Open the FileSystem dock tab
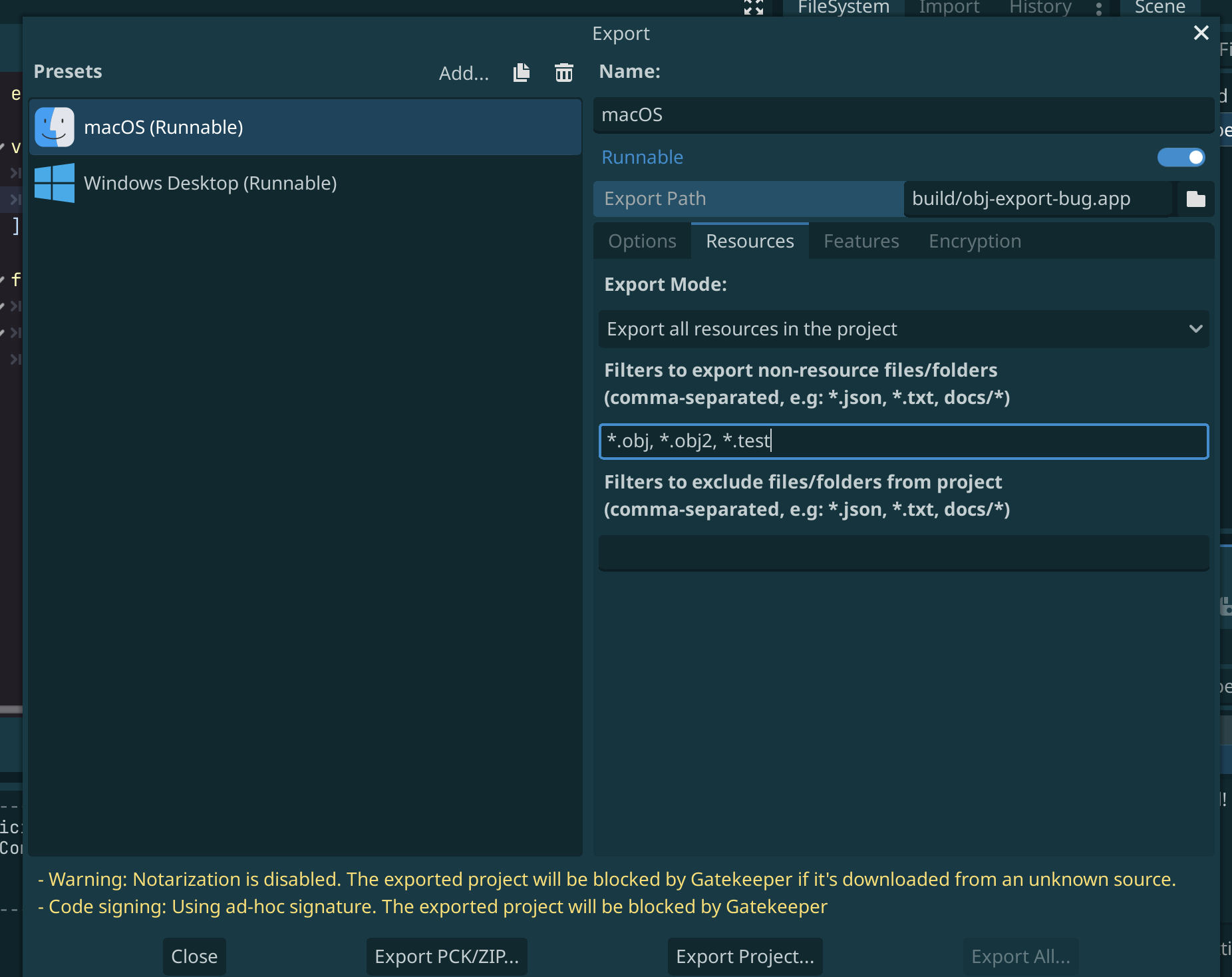 (842, 8)
